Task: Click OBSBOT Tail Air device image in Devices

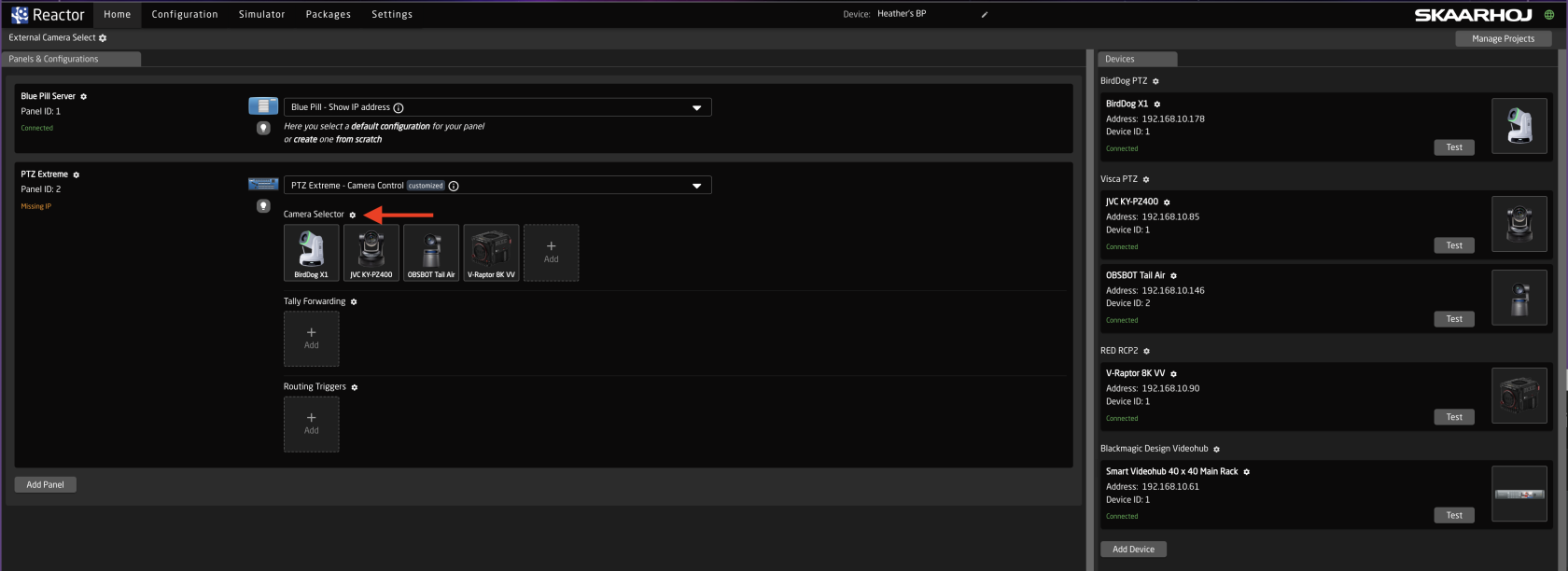Action: [x=1519, y=298]
